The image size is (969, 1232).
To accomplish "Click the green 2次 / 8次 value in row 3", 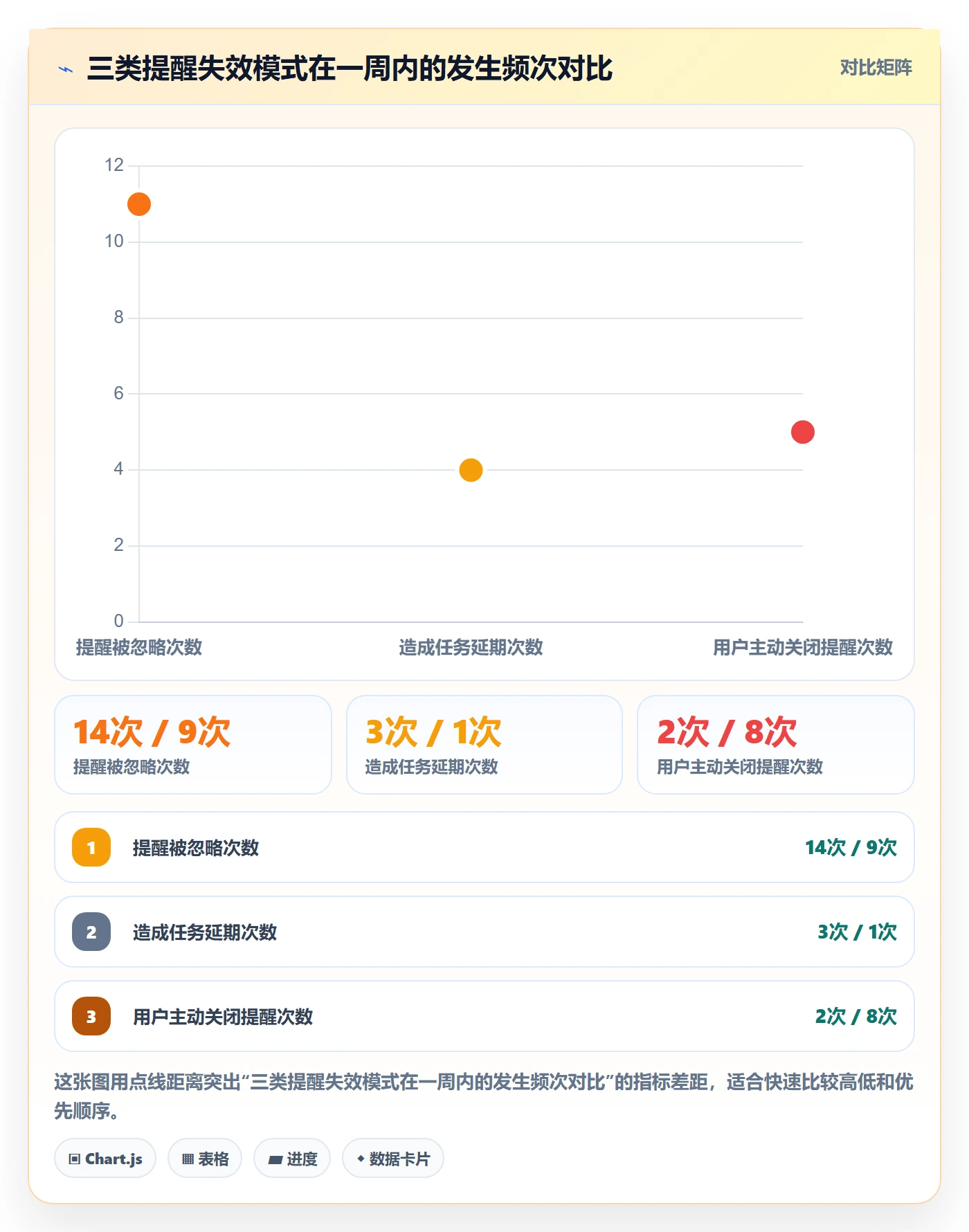I will (x=855, y=1017).
